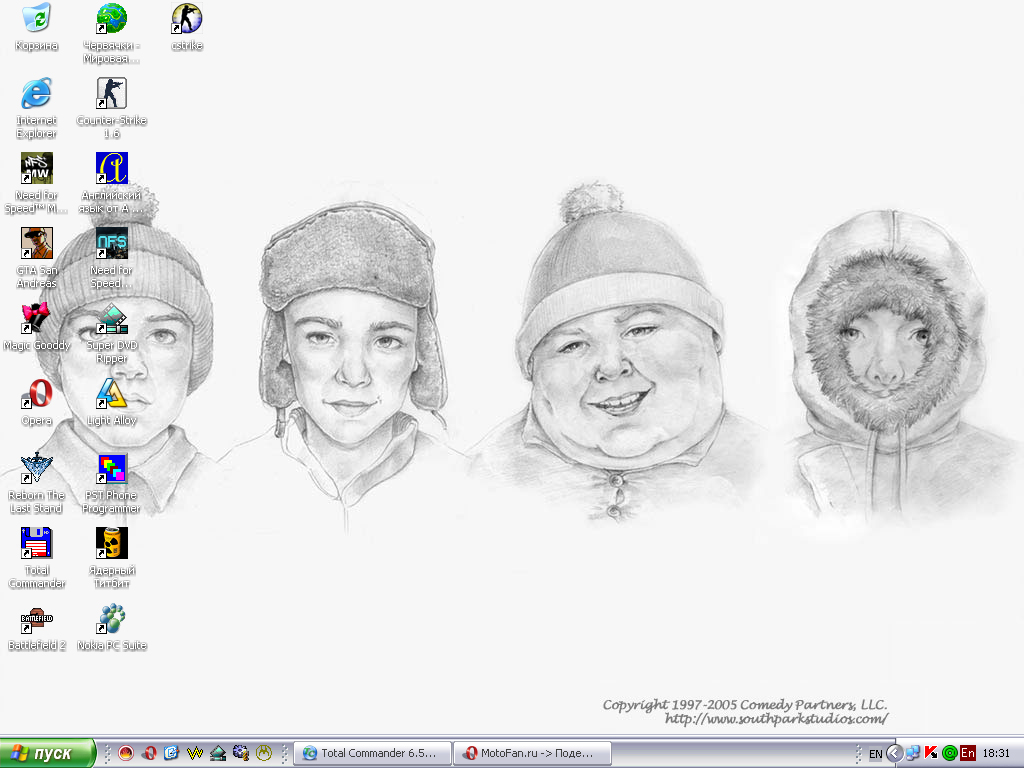This screenshot has width=1024, height=768.
Task: Switch to MotoFan.ru Opera taskbar button
Action: coord(532,753)
